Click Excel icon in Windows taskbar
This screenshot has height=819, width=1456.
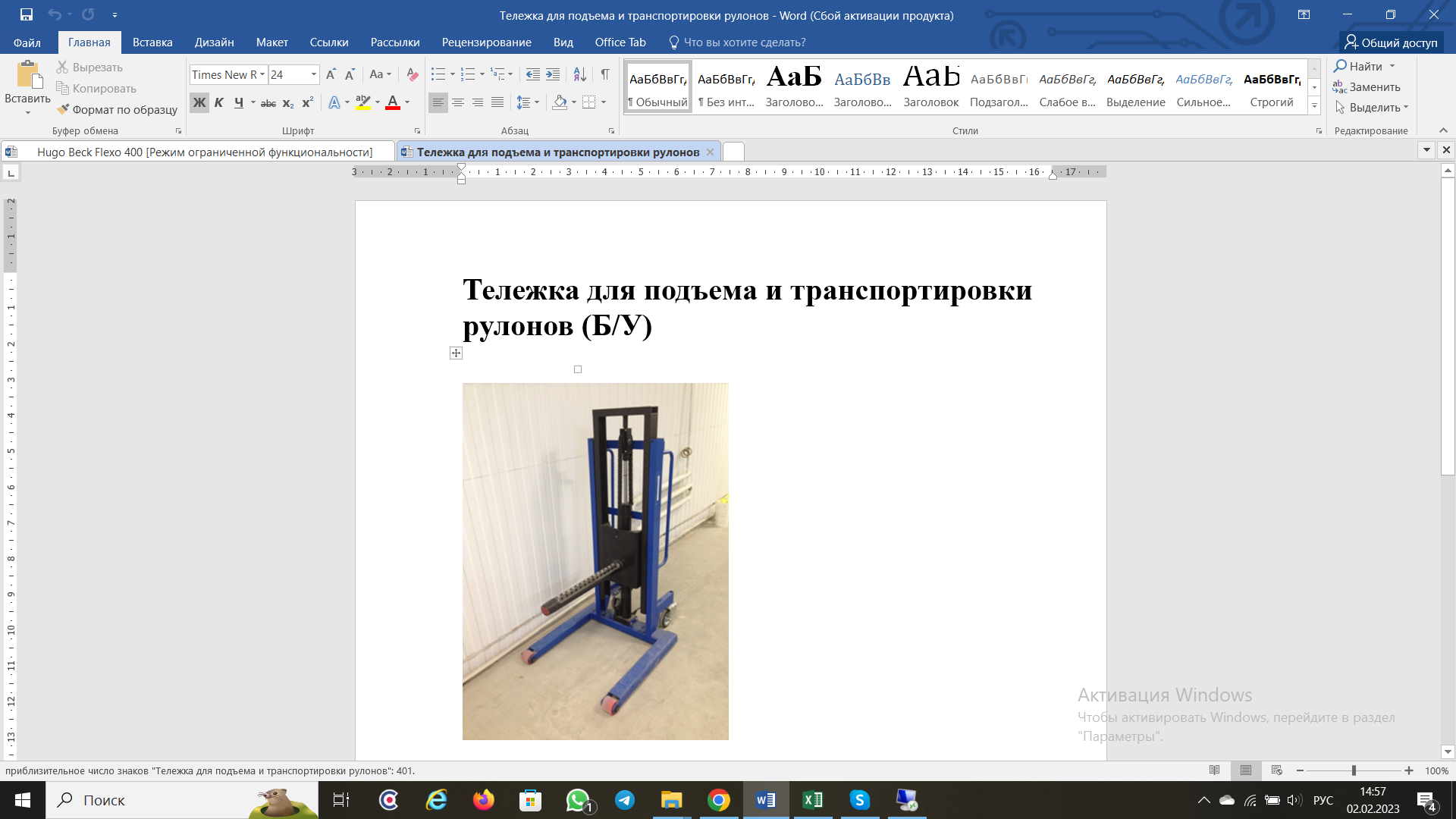[x=812, y=800]
